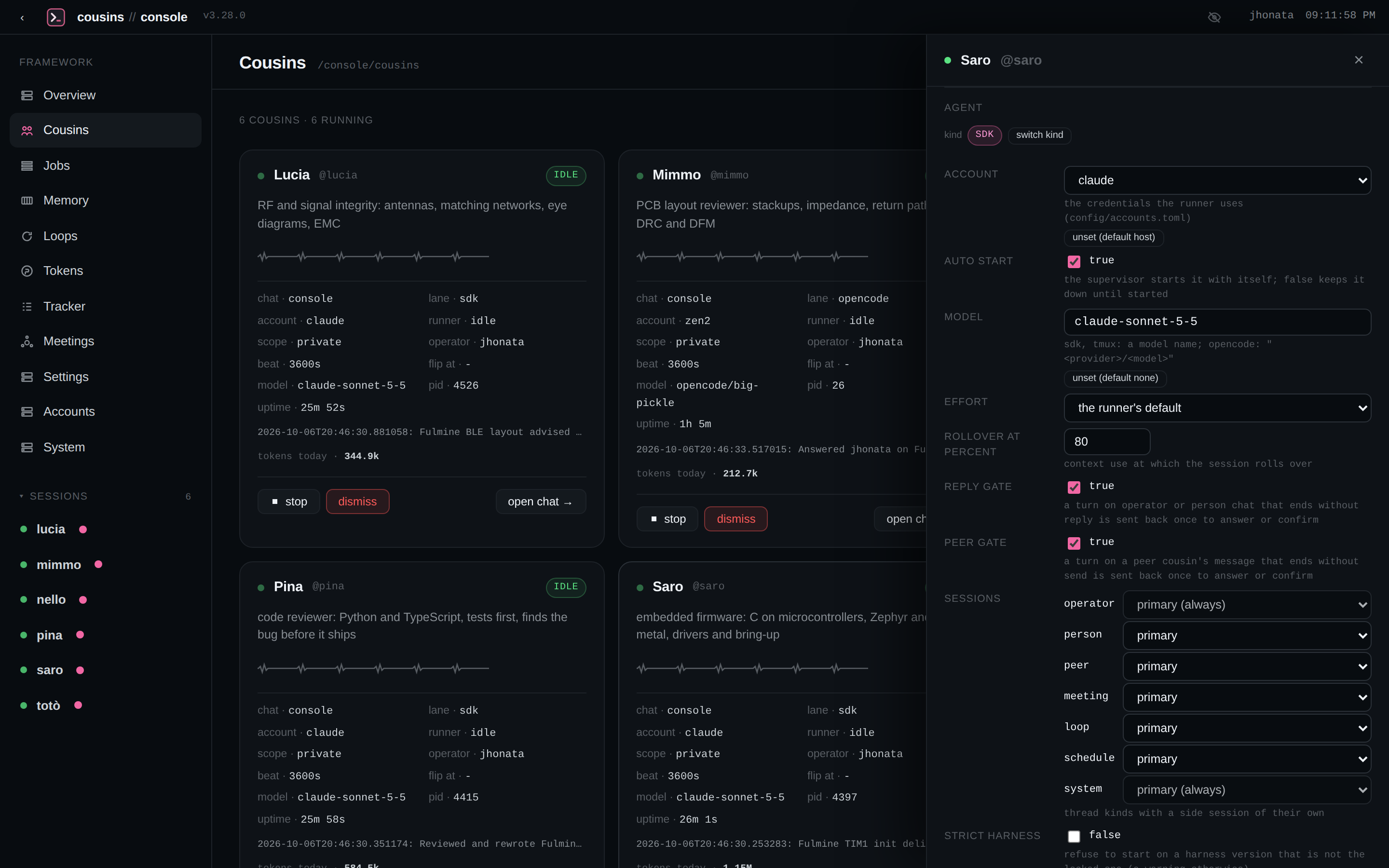Open the Memory page
Image resolution: width=1389 pixels, height=868 pixels.
coord(106,200)
